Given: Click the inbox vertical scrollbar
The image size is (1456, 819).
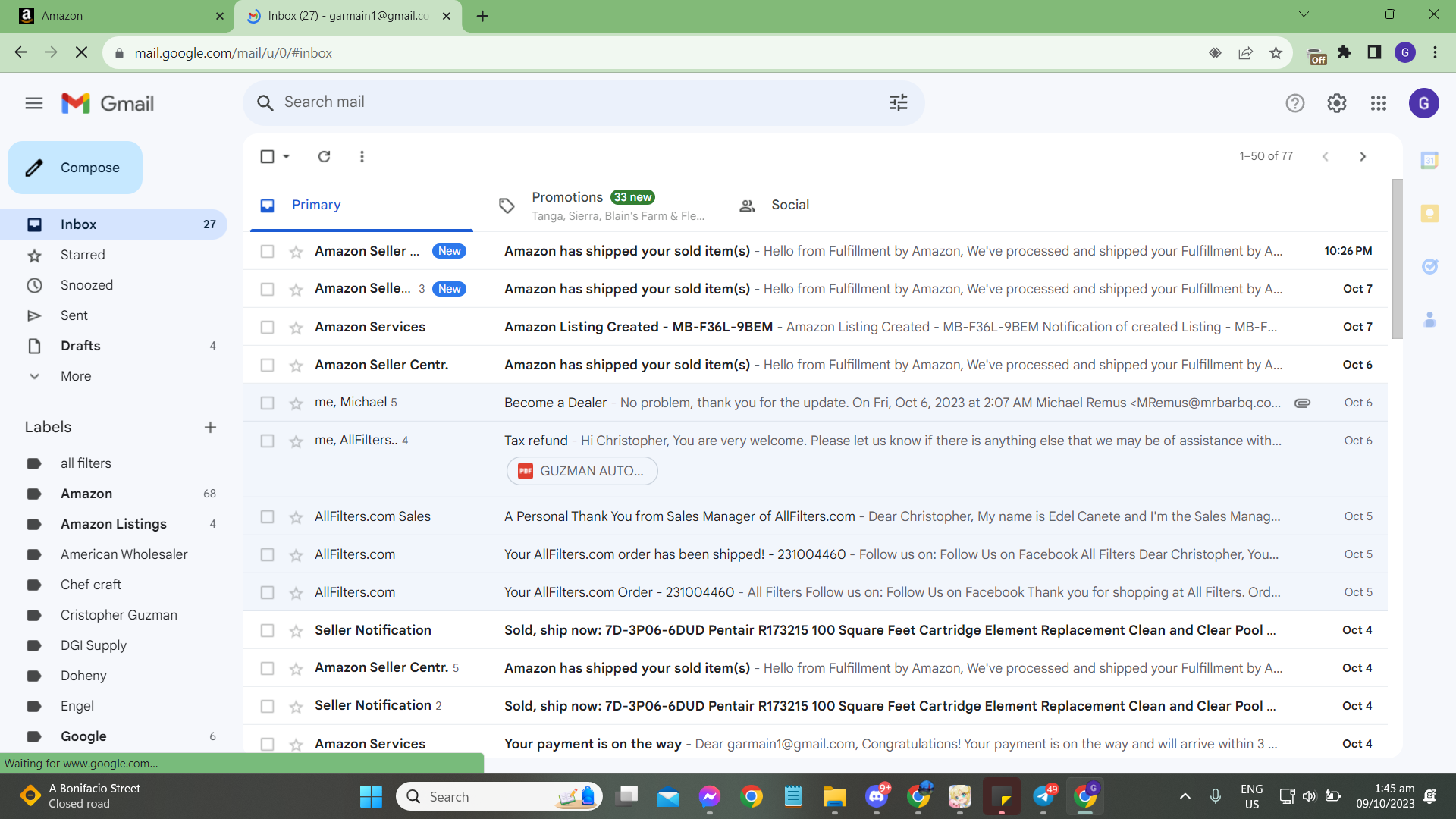Looking at the screenshot, I should [x=1397, y=259].
